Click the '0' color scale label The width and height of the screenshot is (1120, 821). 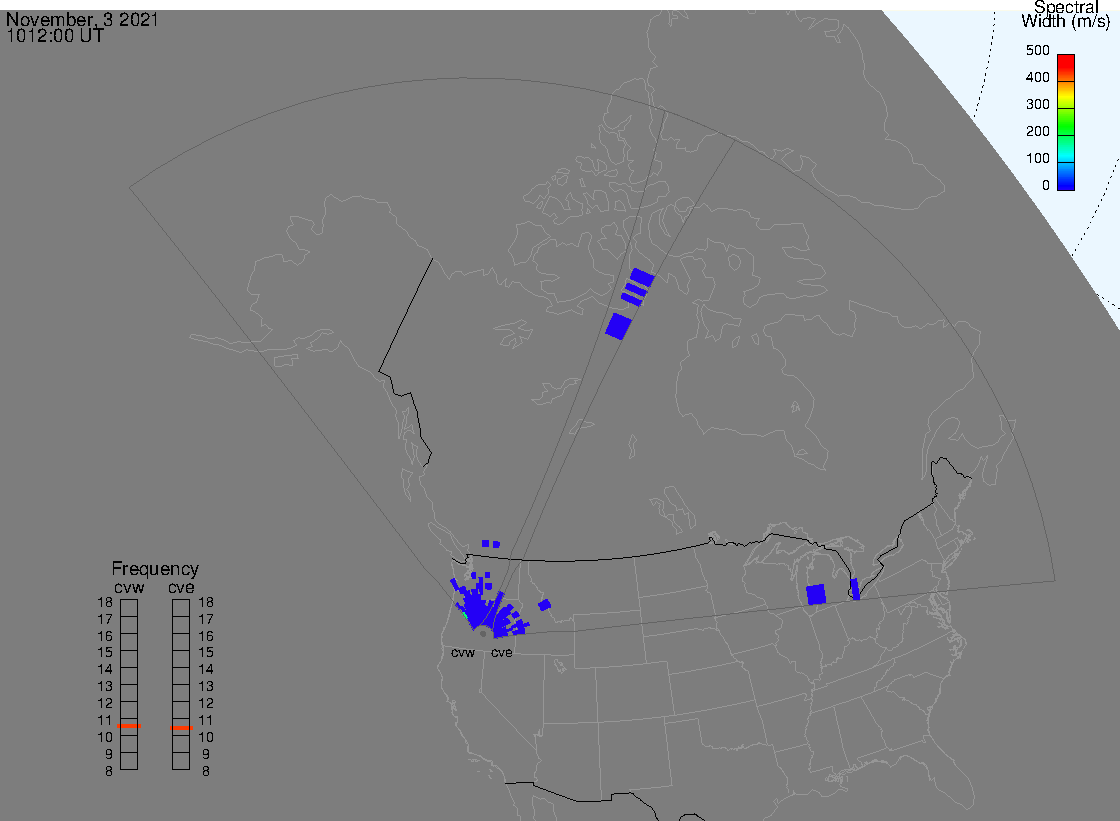[1046, 186]
